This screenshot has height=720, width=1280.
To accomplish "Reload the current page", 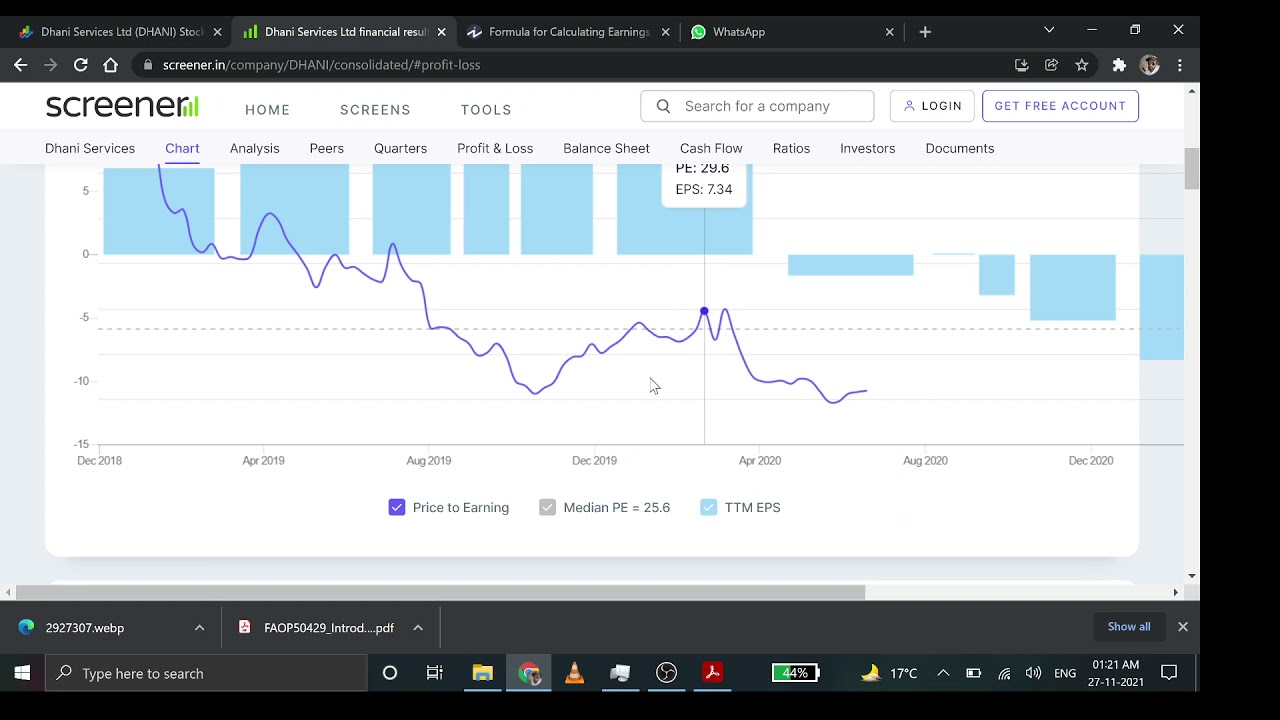I will point(81,65).
